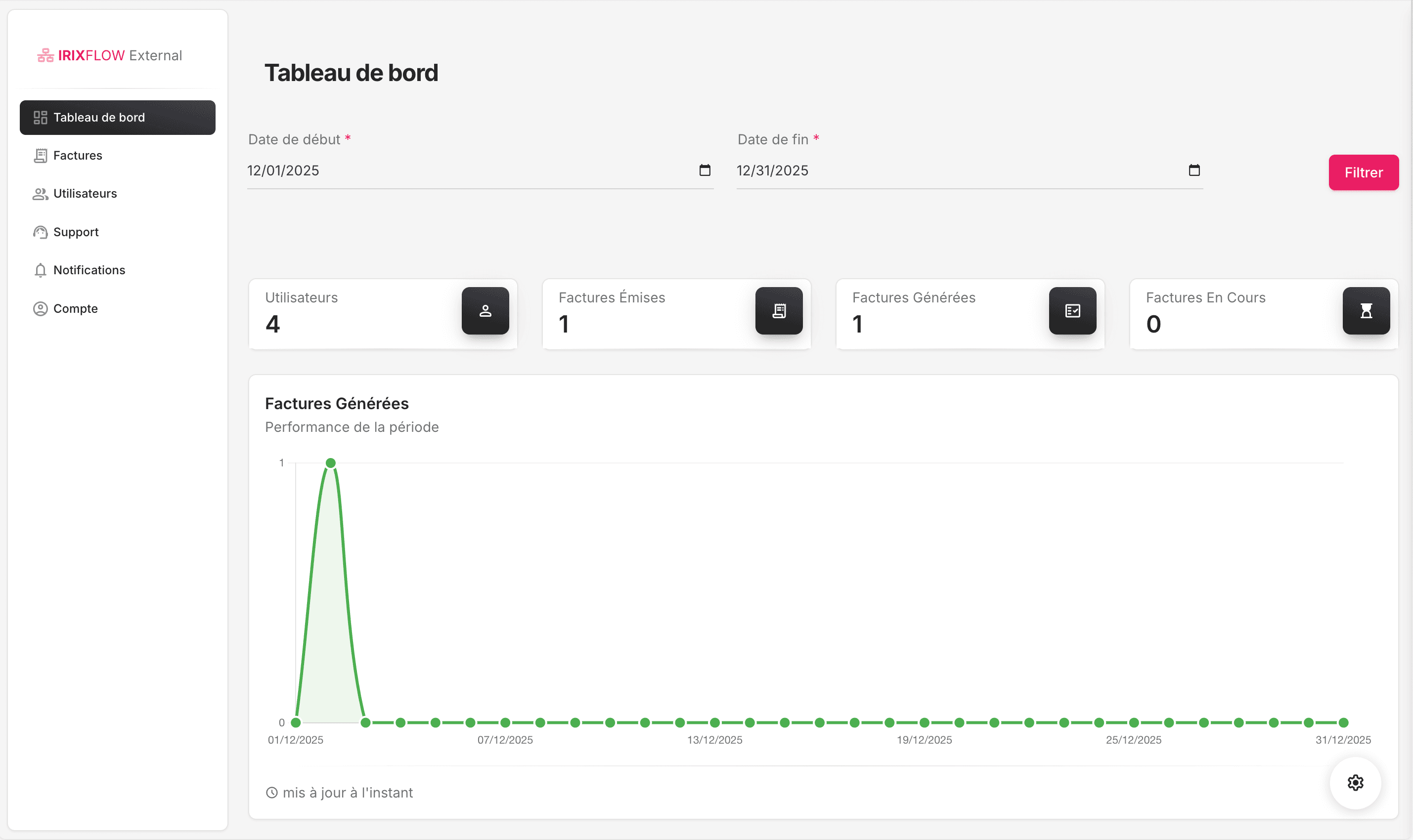1413x840 pixels.
Task: Click the Support headset icon
Action: coord(40,232)
